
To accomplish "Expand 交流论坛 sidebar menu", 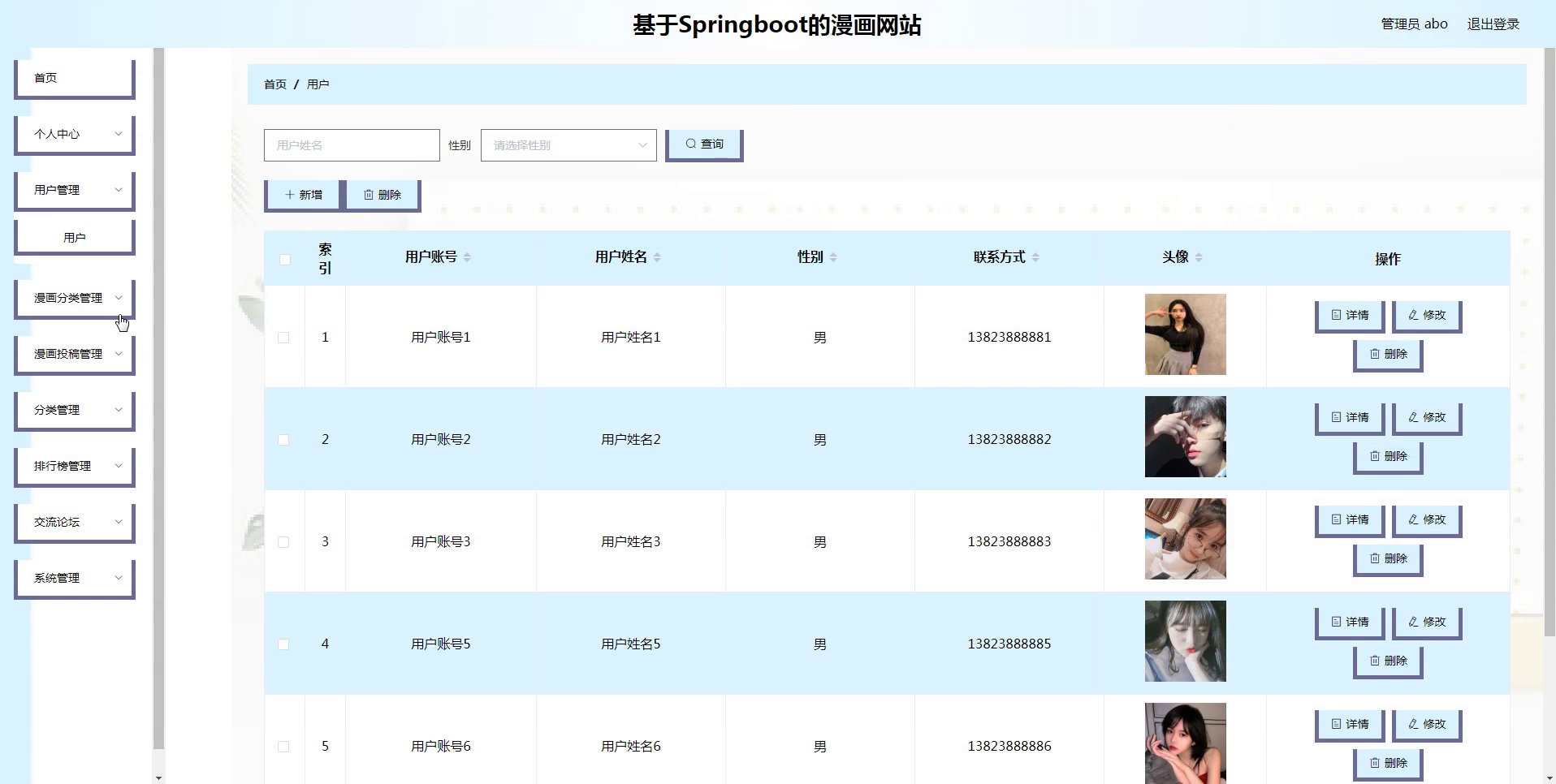I will (75, 523).
